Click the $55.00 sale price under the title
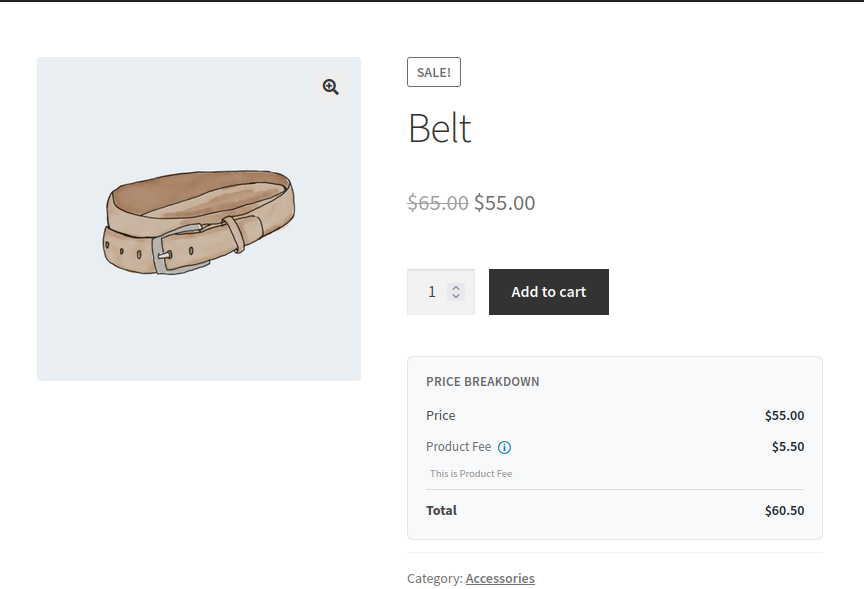This screenshot has width=864, height=589. (x=505, y=203)
